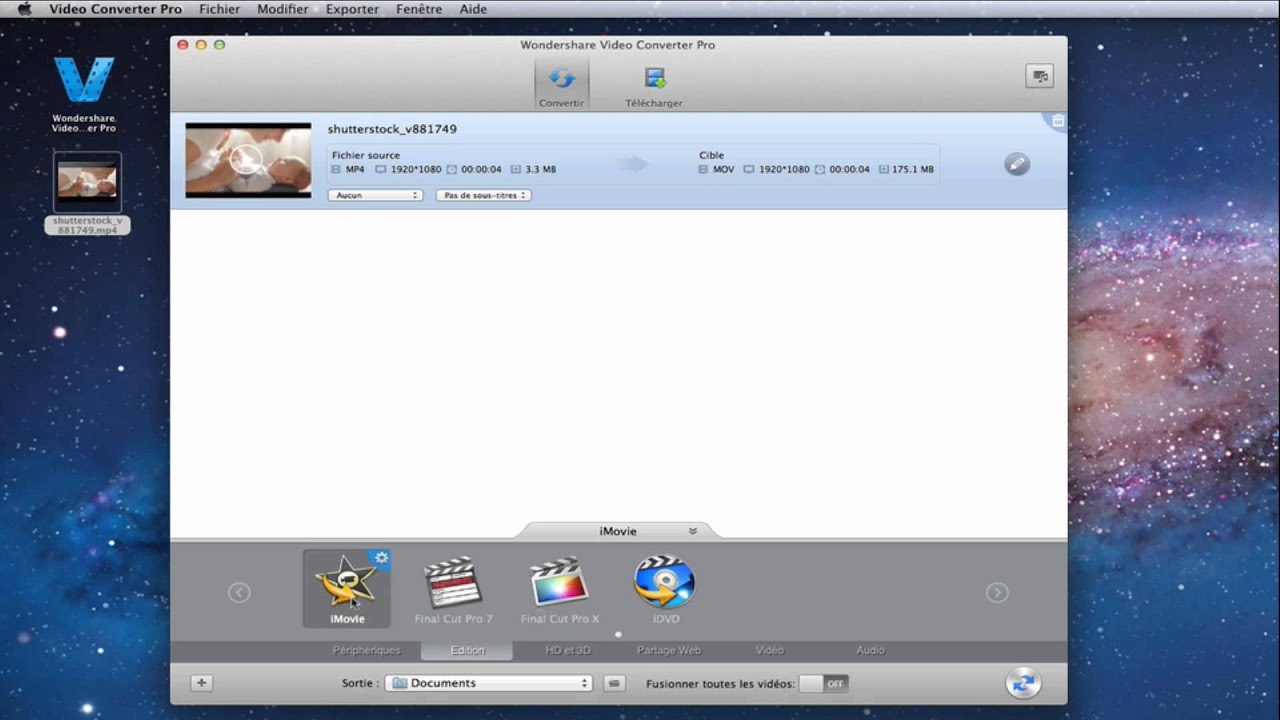Select the iDVD output preset
Screen dimensions: 1280x720
[x=666, y=590]
